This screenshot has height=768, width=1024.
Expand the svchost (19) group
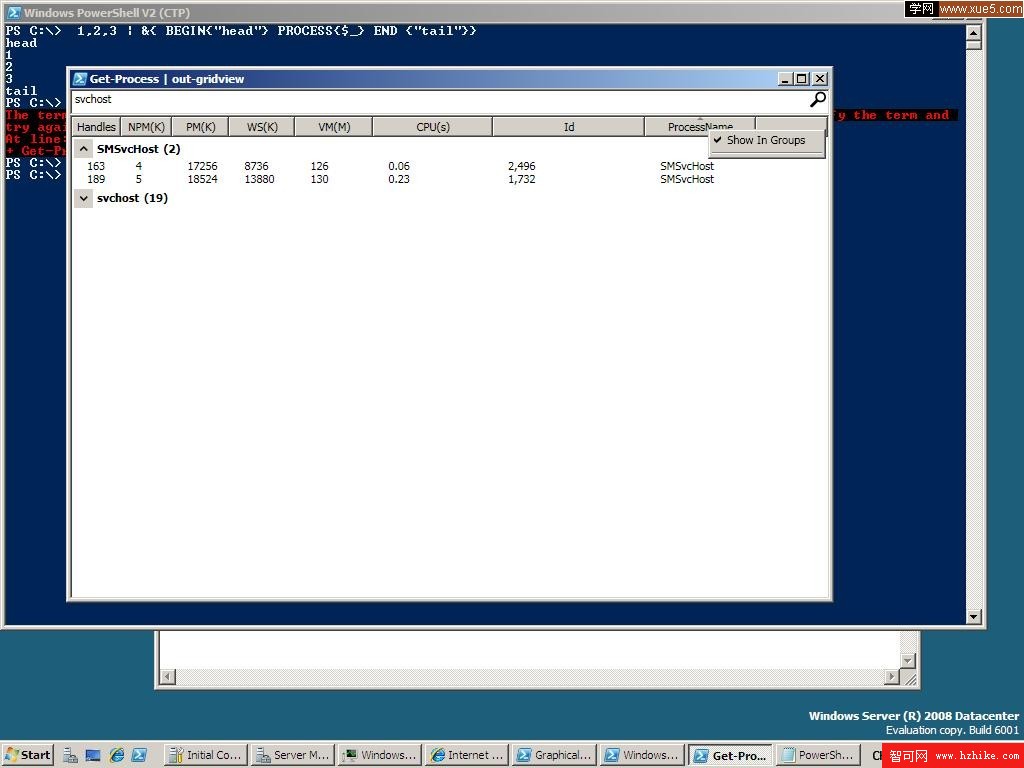click(84, 198)
